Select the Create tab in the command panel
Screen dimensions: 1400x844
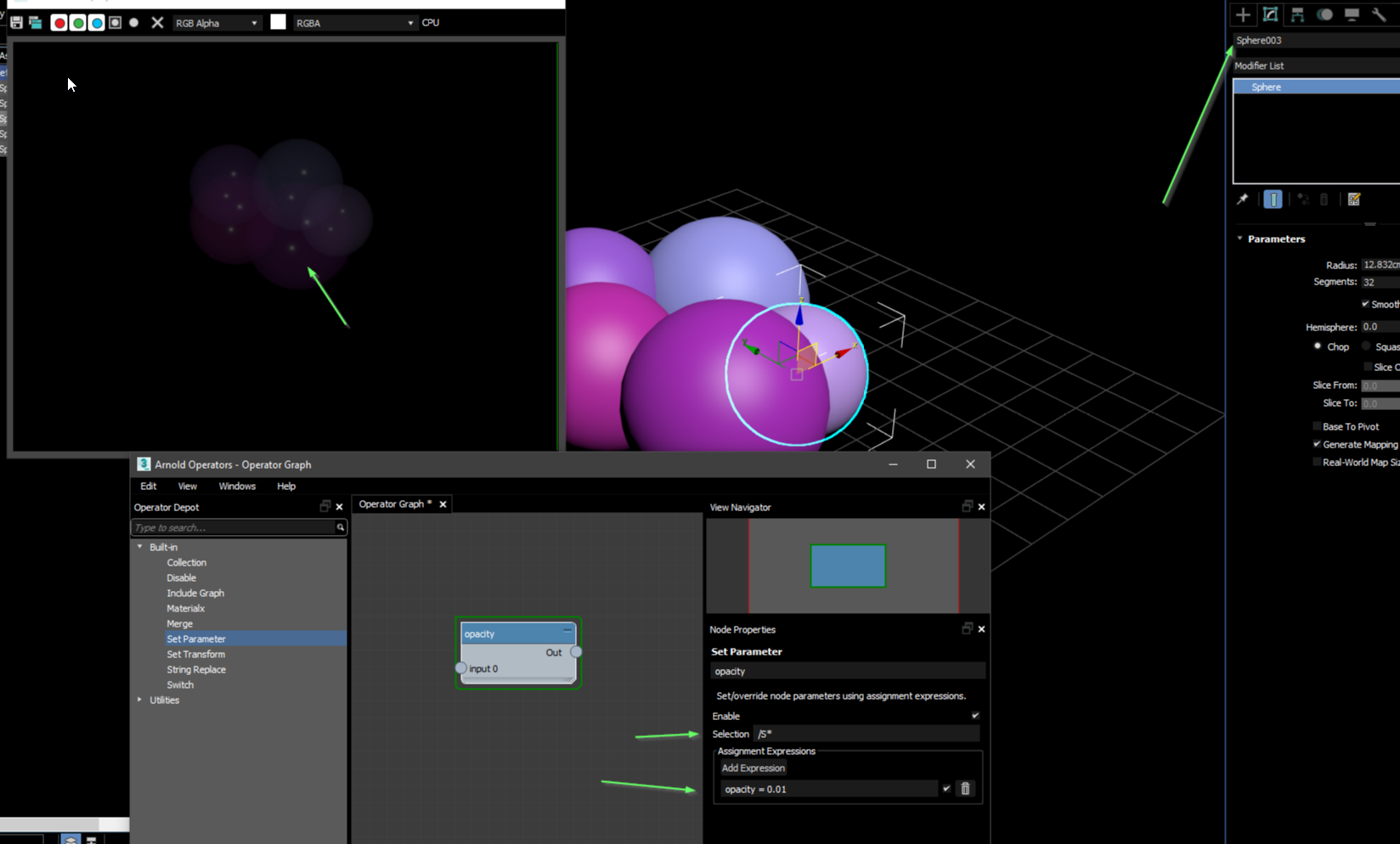point(1243,14)
